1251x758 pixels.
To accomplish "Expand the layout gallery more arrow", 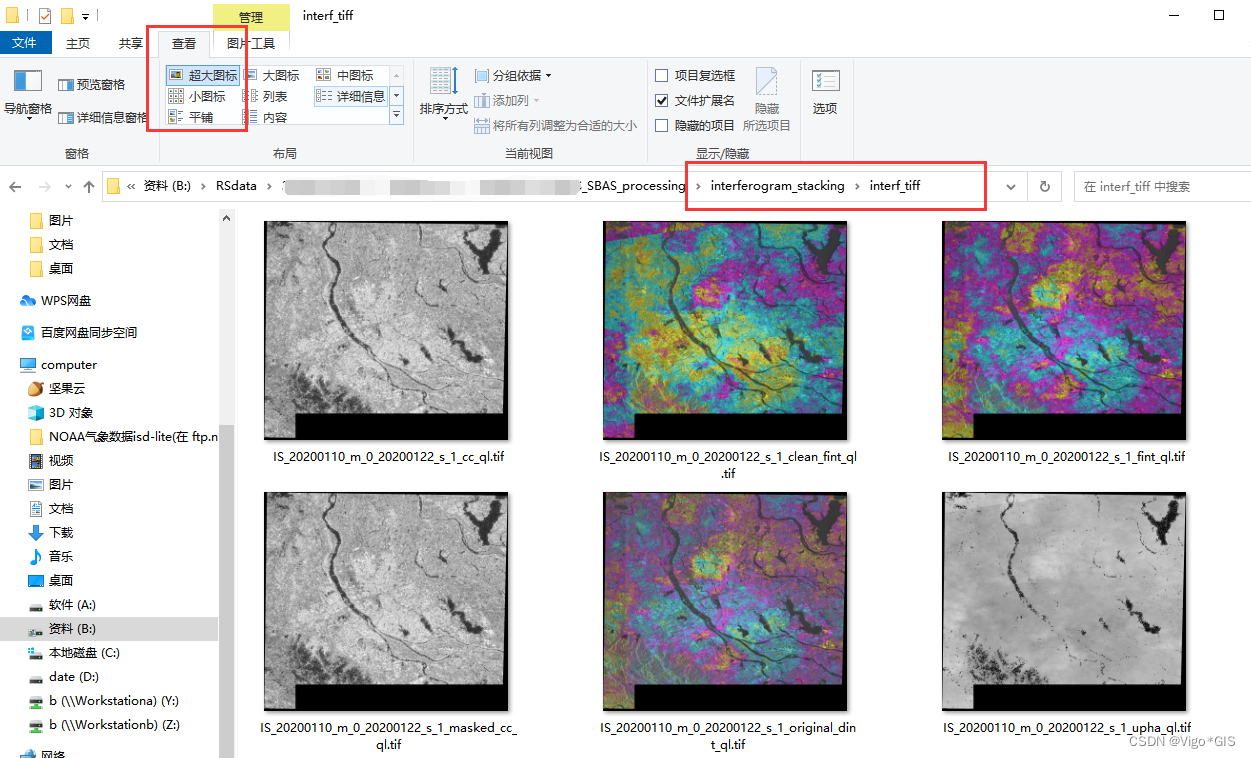I will tap(396, 116).
